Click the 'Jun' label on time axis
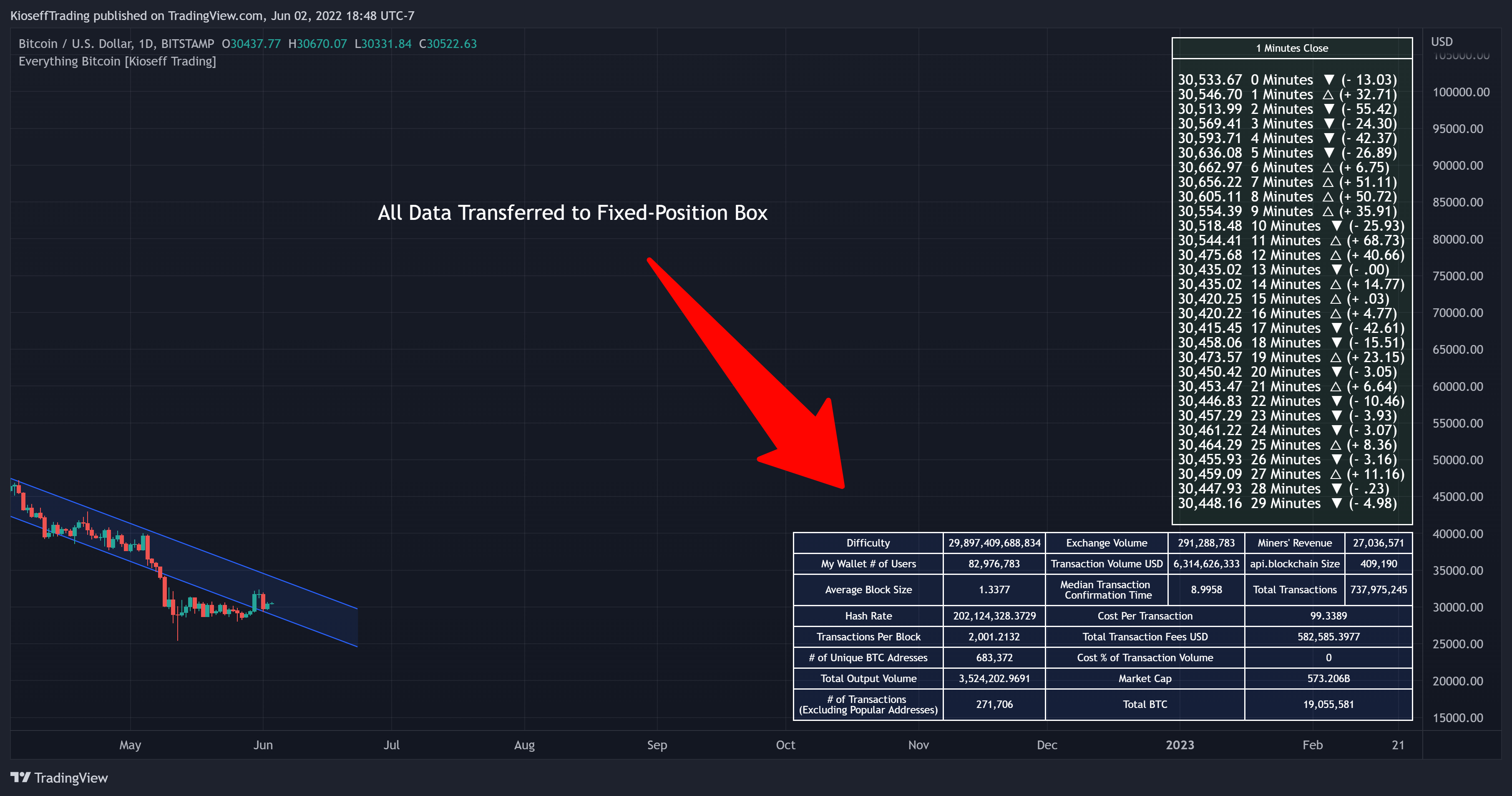Screen dimensions: 1512x796 tap(263, 745)
